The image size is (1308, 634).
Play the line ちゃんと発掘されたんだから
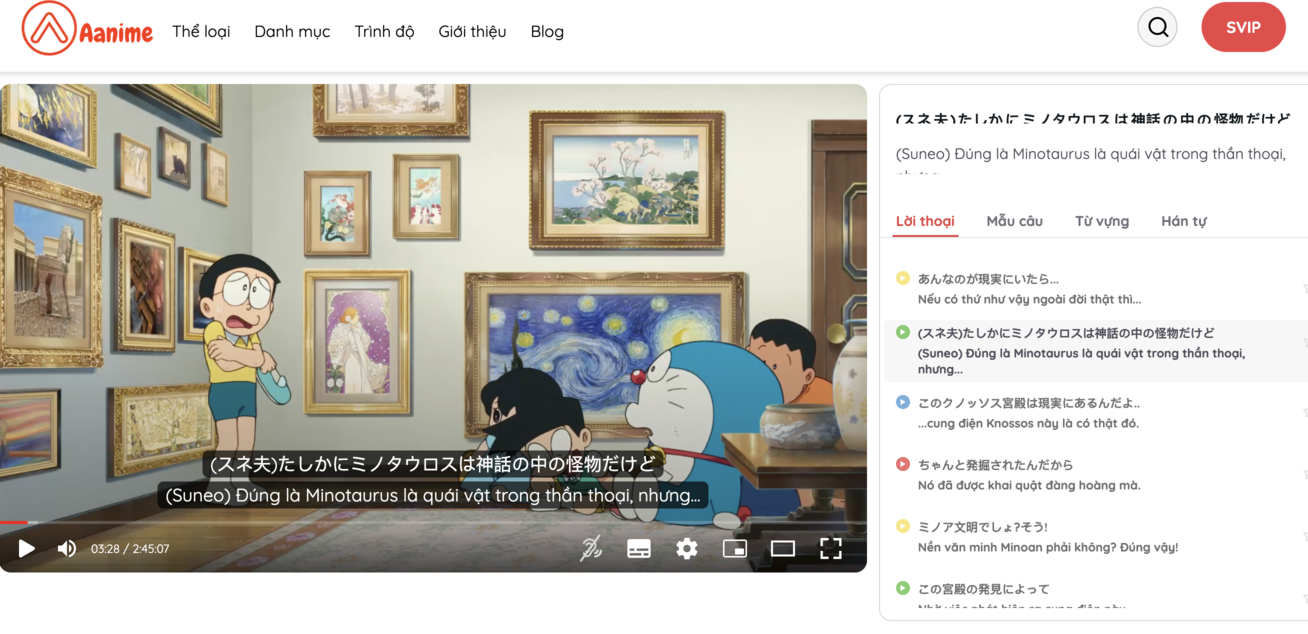pyautogui.click(x=901, y=463)
